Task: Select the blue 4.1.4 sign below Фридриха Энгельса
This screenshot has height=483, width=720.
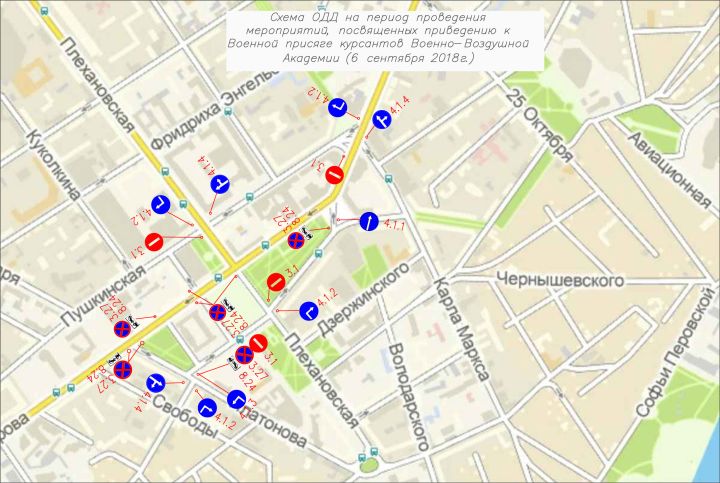Action: 221,183
